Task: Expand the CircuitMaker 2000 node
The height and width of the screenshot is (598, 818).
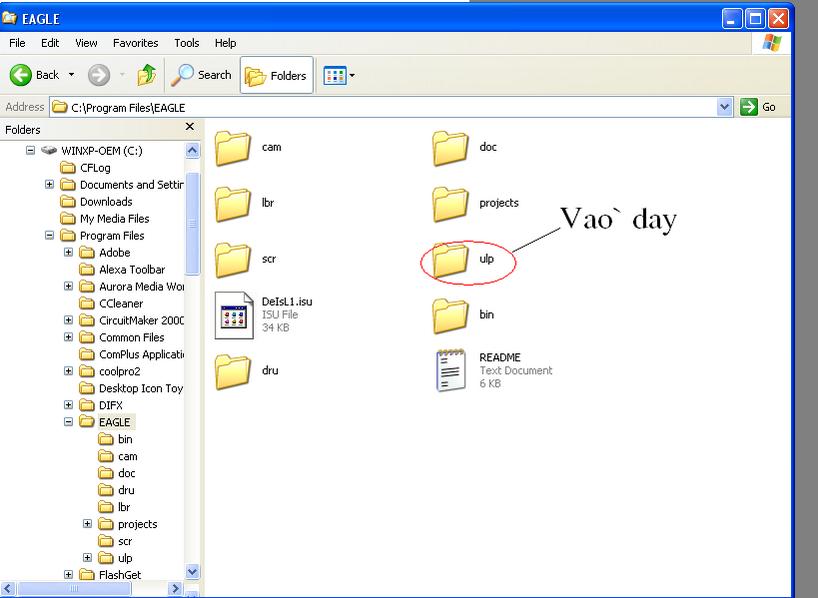Action: [68, 320]
